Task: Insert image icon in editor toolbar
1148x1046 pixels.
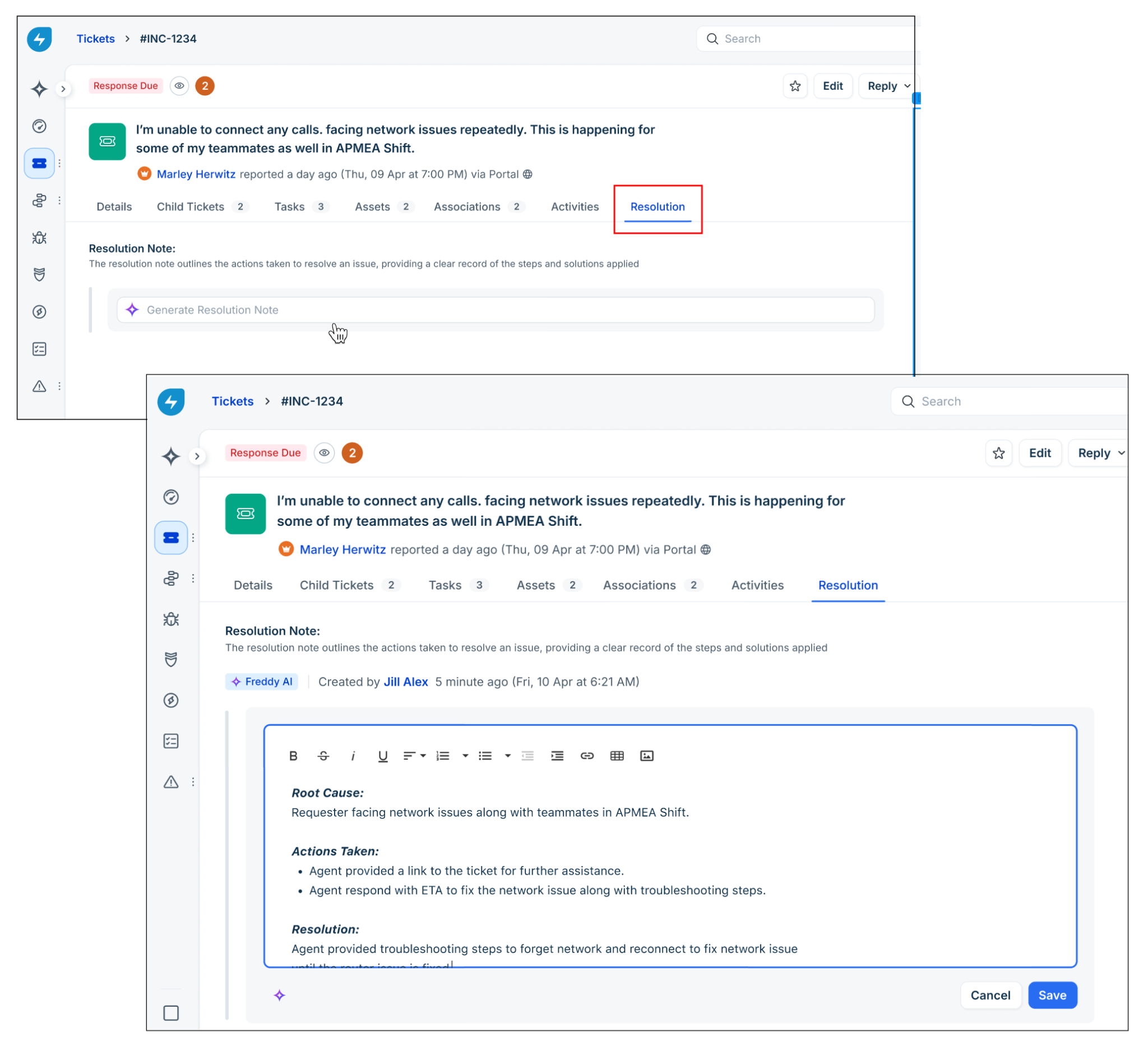Action: coord(647,756)
